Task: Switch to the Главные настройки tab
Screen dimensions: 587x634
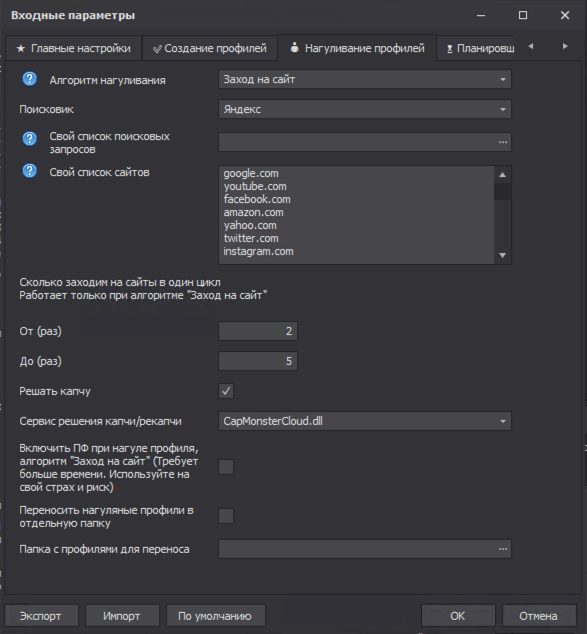Action: (x=74, y=49)
